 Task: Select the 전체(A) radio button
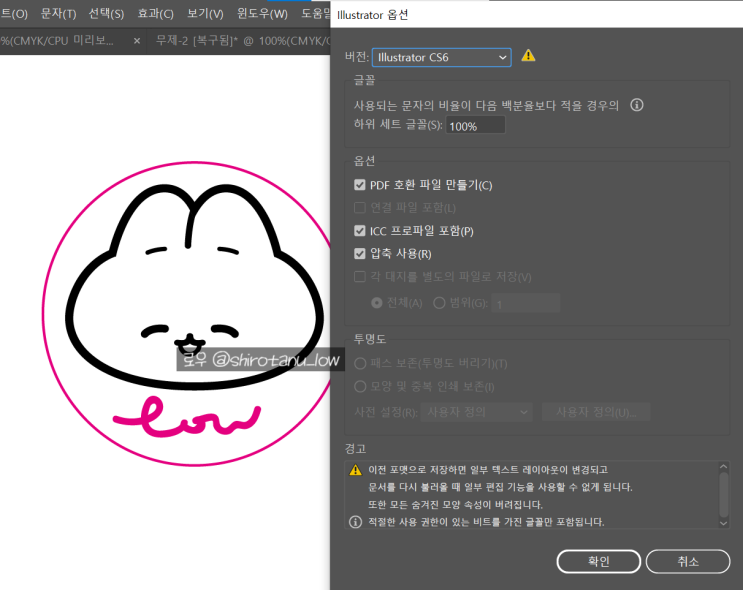coord(377,303)
